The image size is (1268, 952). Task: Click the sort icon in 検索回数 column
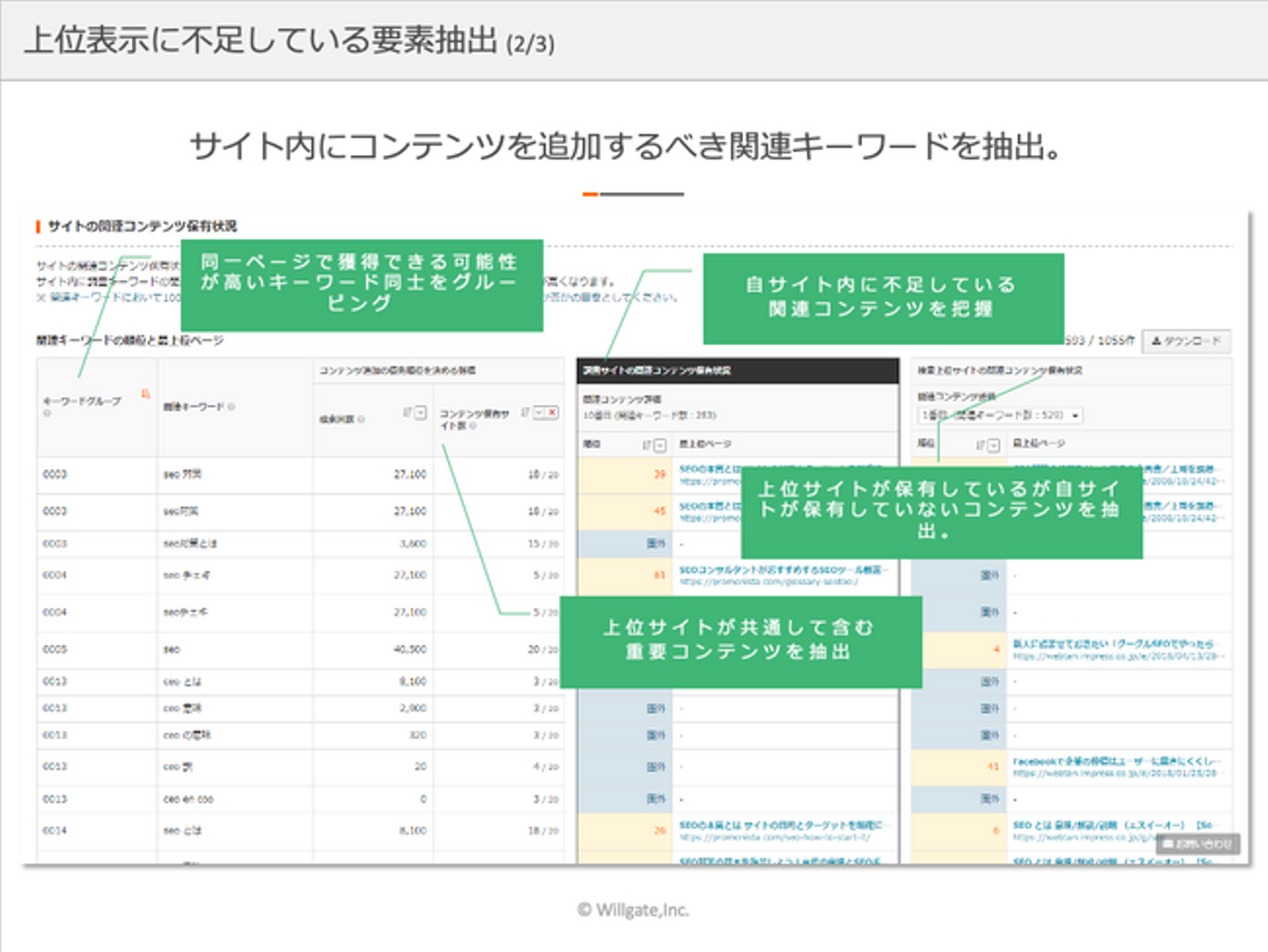[x=407, y=412]
